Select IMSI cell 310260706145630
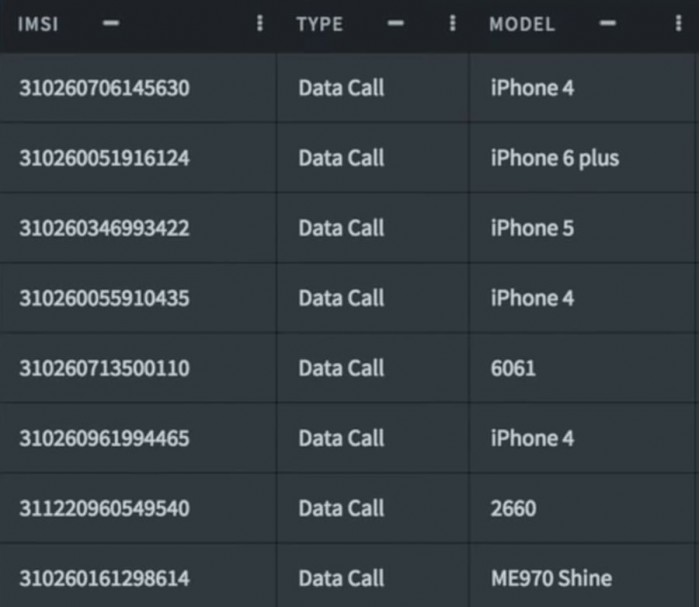The width and height of the screenshot is (700, 607). click(x=104, y=88)
